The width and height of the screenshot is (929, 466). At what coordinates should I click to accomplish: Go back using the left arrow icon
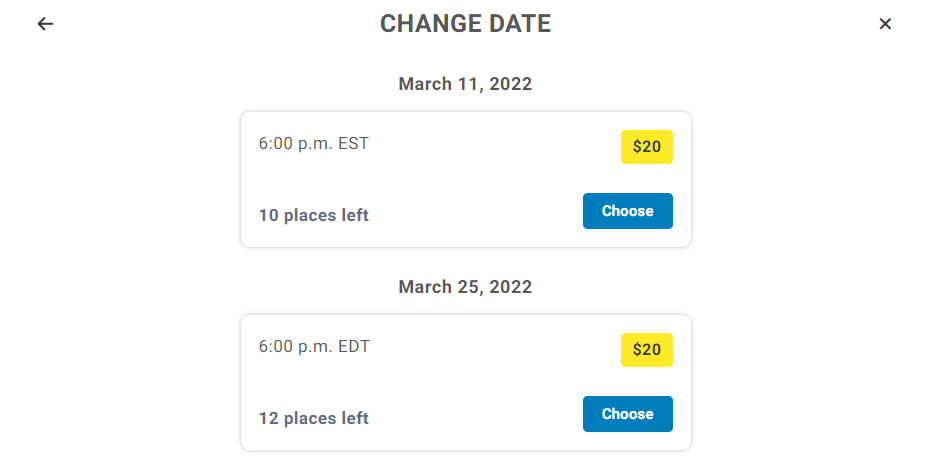[x=45, y=24]
